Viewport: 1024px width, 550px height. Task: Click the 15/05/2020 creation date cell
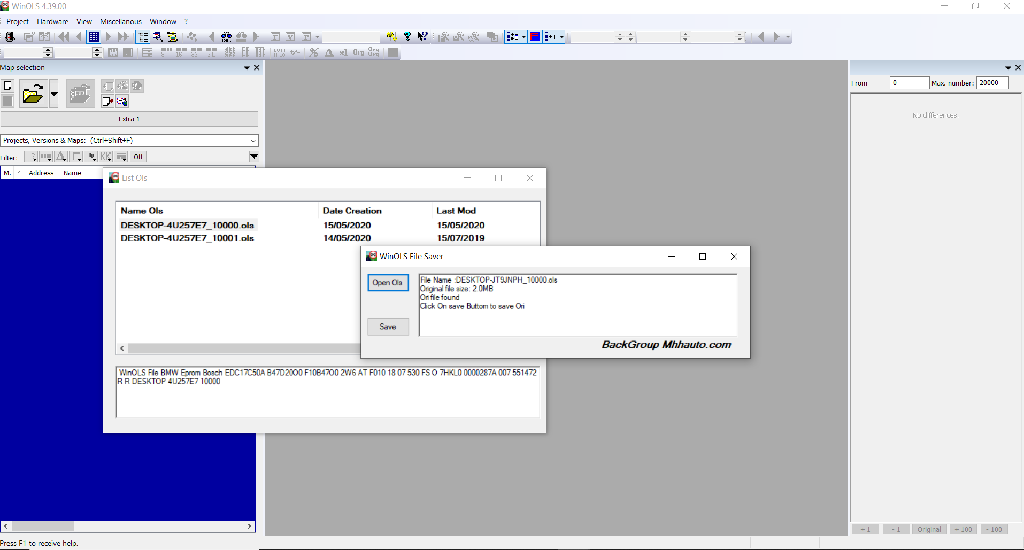[x=347, y=225]
